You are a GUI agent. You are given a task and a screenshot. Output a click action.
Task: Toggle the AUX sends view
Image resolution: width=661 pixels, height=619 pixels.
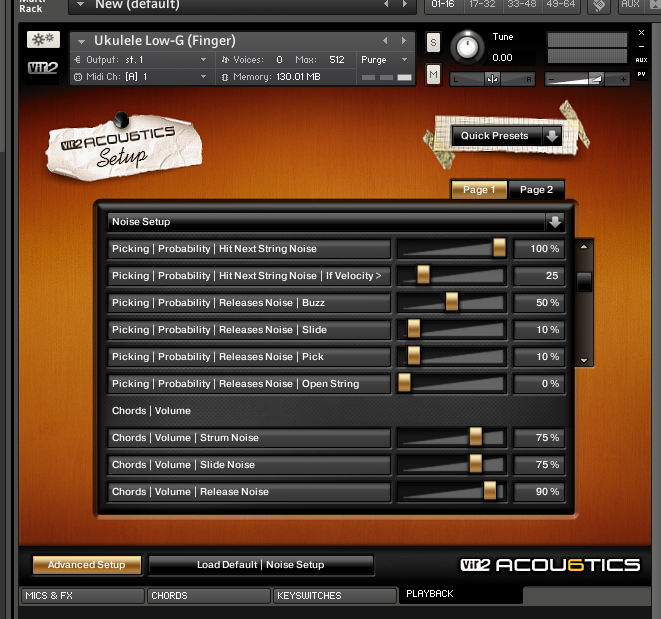[641, 60]
